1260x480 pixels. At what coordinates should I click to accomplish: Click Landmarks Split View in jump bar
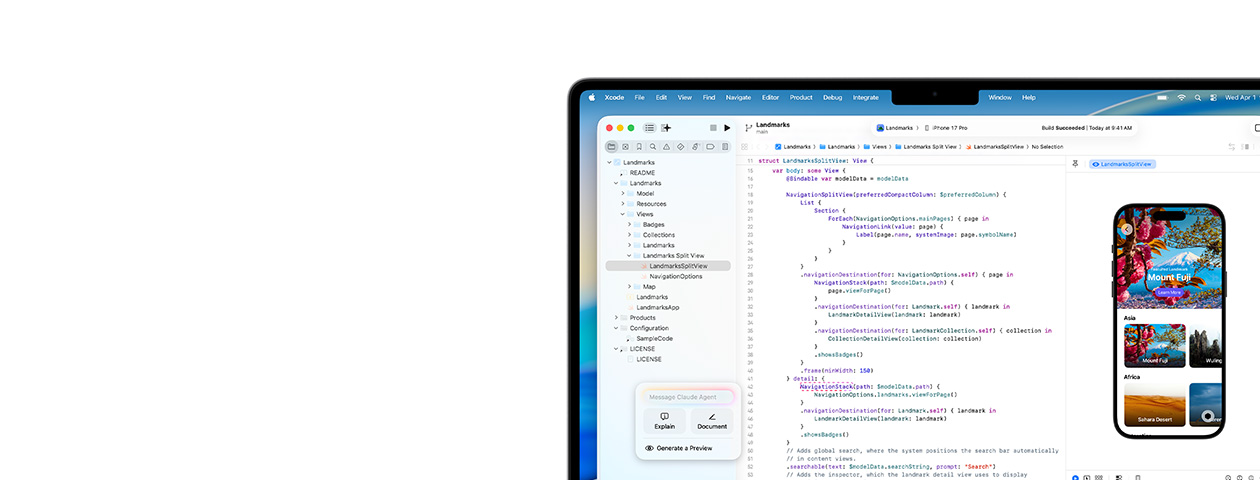(927, 146)
